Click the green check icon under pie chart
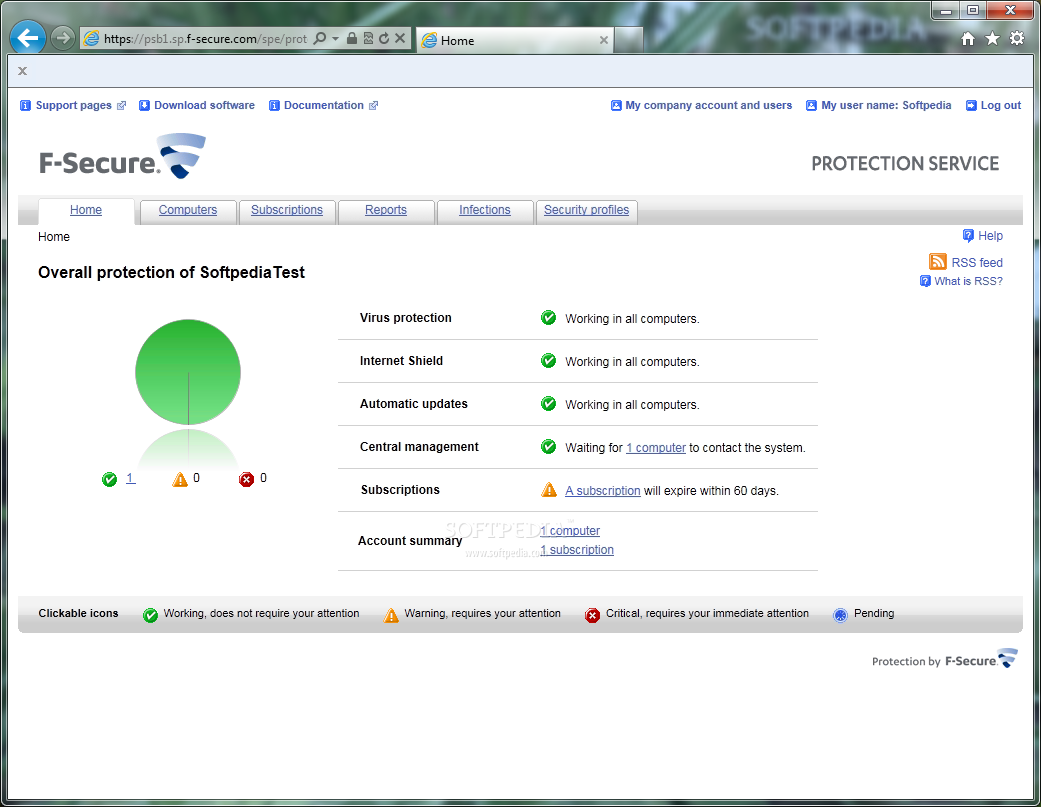 click(110, 479)
